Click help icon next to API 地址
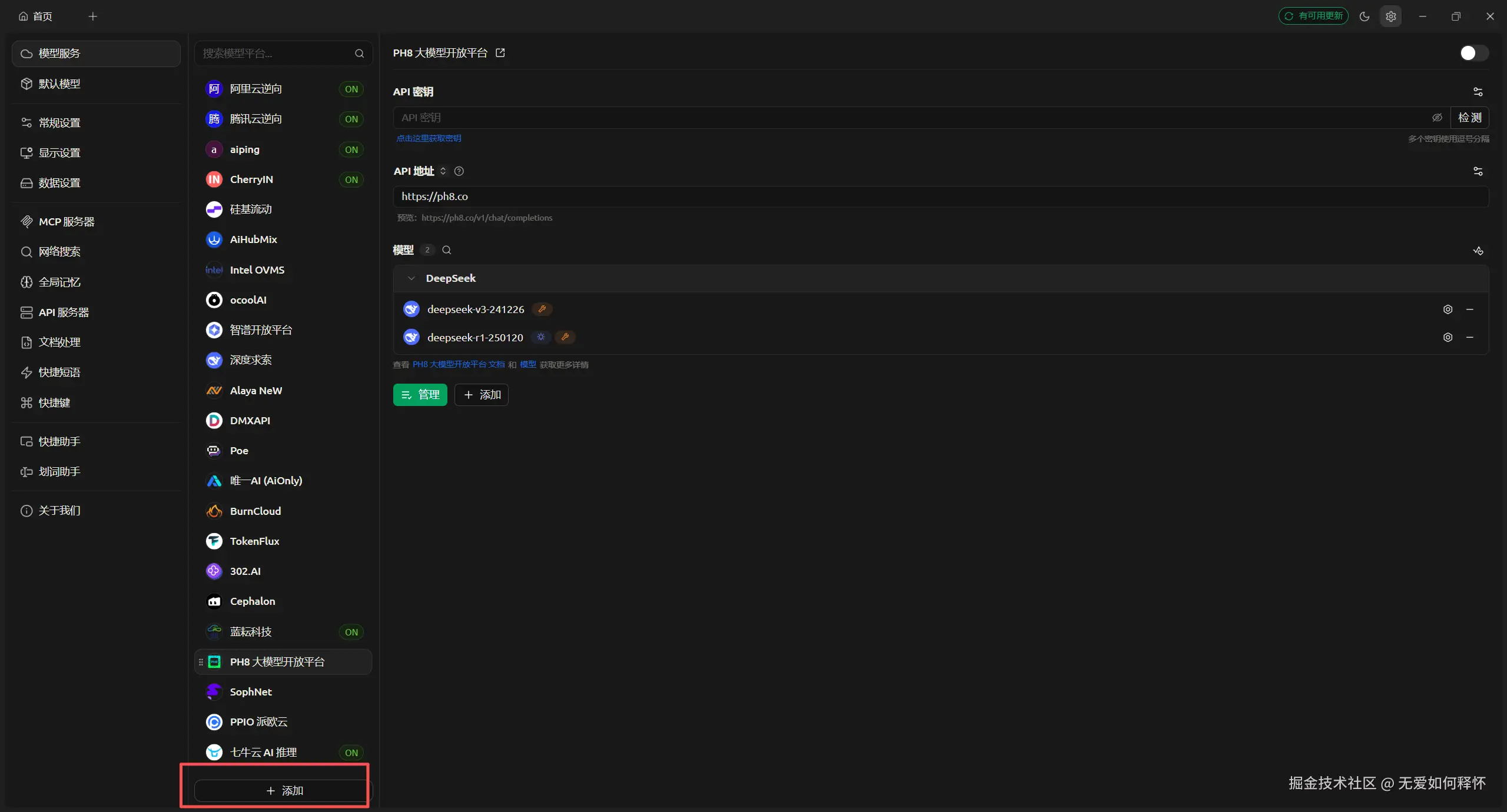The width and height of the screenshot is (1507, 812). coord(459,171)
